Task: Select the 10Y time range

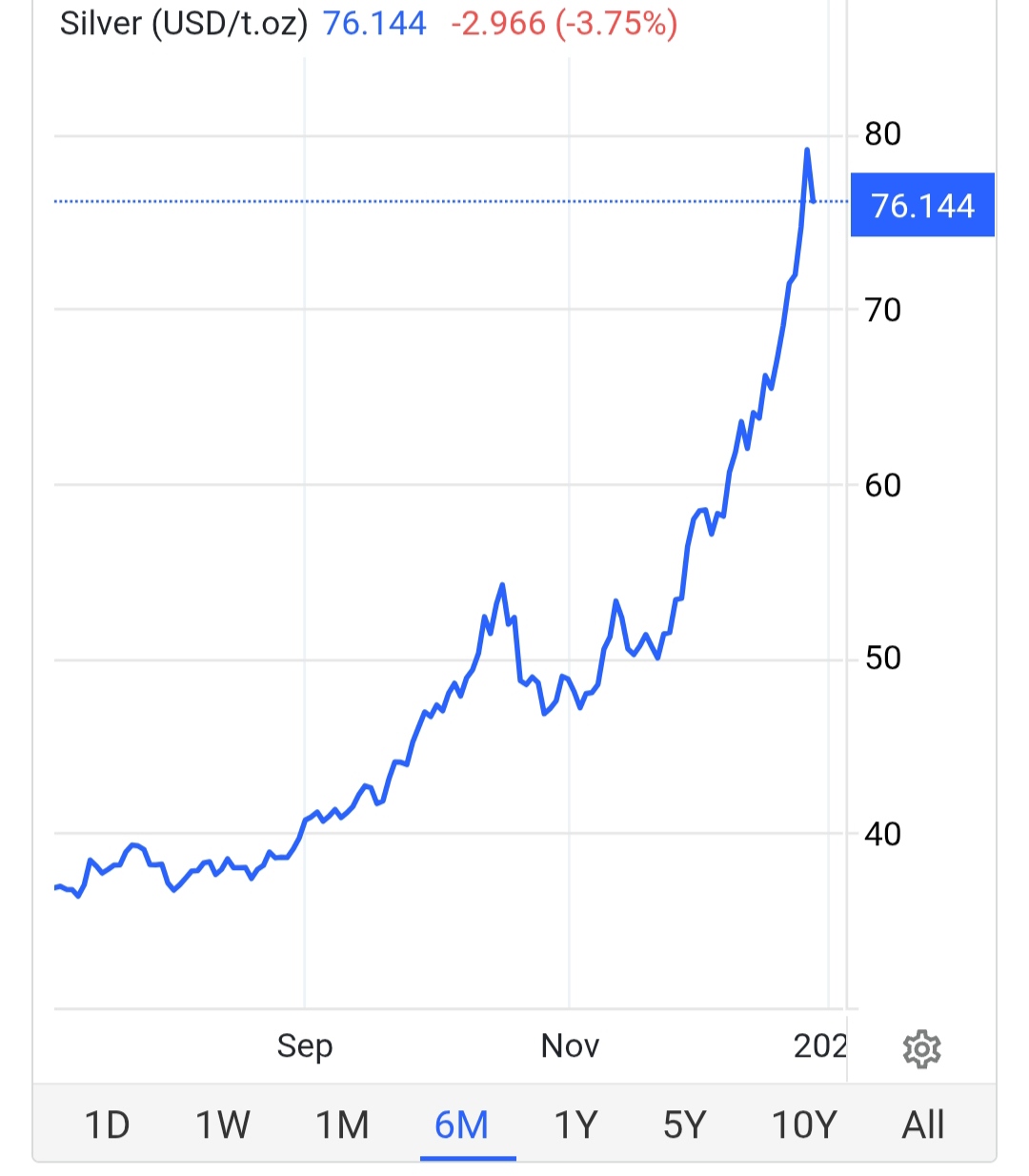Action: coord(803,1125)
